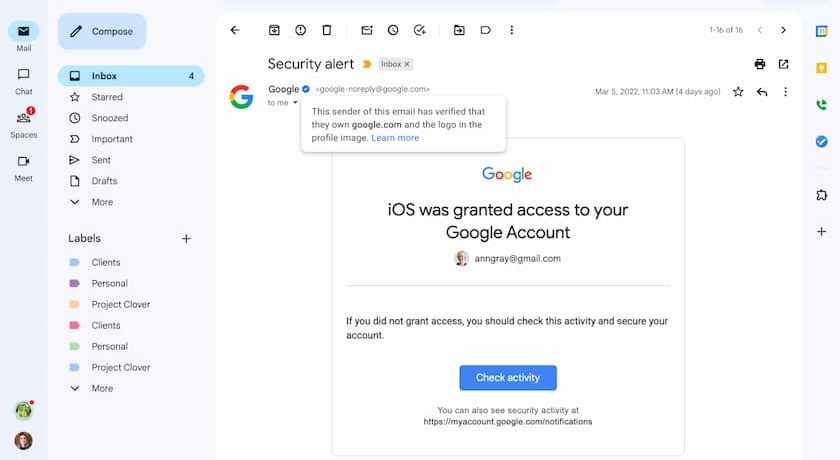This screenshot has height=460, width=840.
Task: Open the Sent folder
Action: click(101, 160)
